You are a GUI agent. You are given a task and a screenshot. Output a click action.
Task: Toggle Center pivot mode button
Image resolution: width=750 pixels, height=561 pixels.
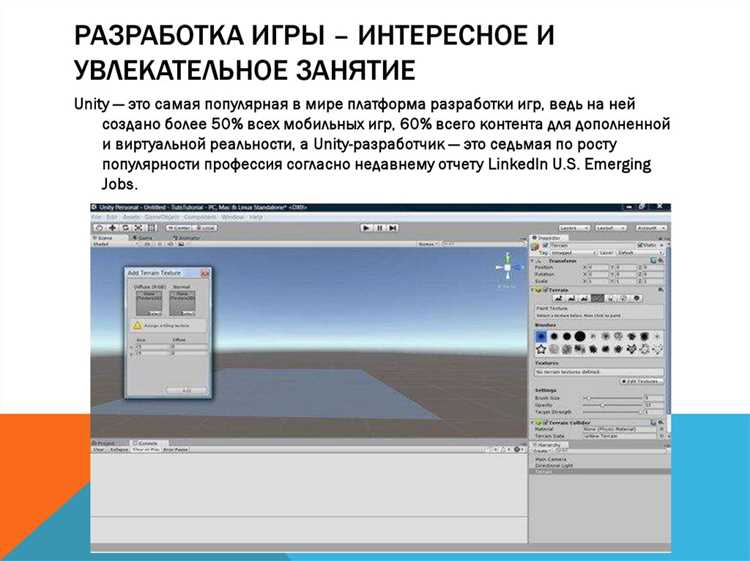178,228
